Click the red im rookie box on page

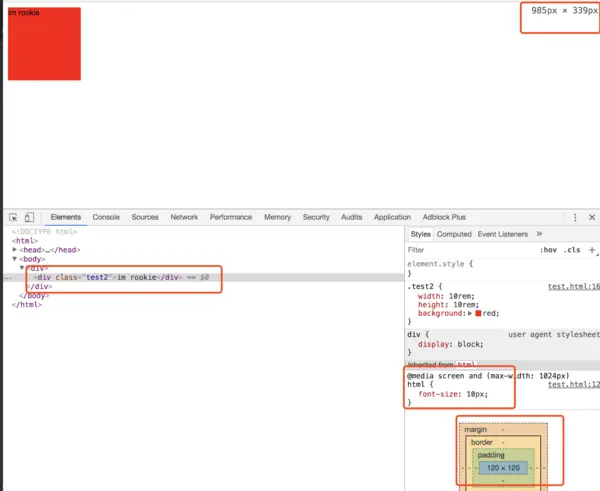(44, 44)
